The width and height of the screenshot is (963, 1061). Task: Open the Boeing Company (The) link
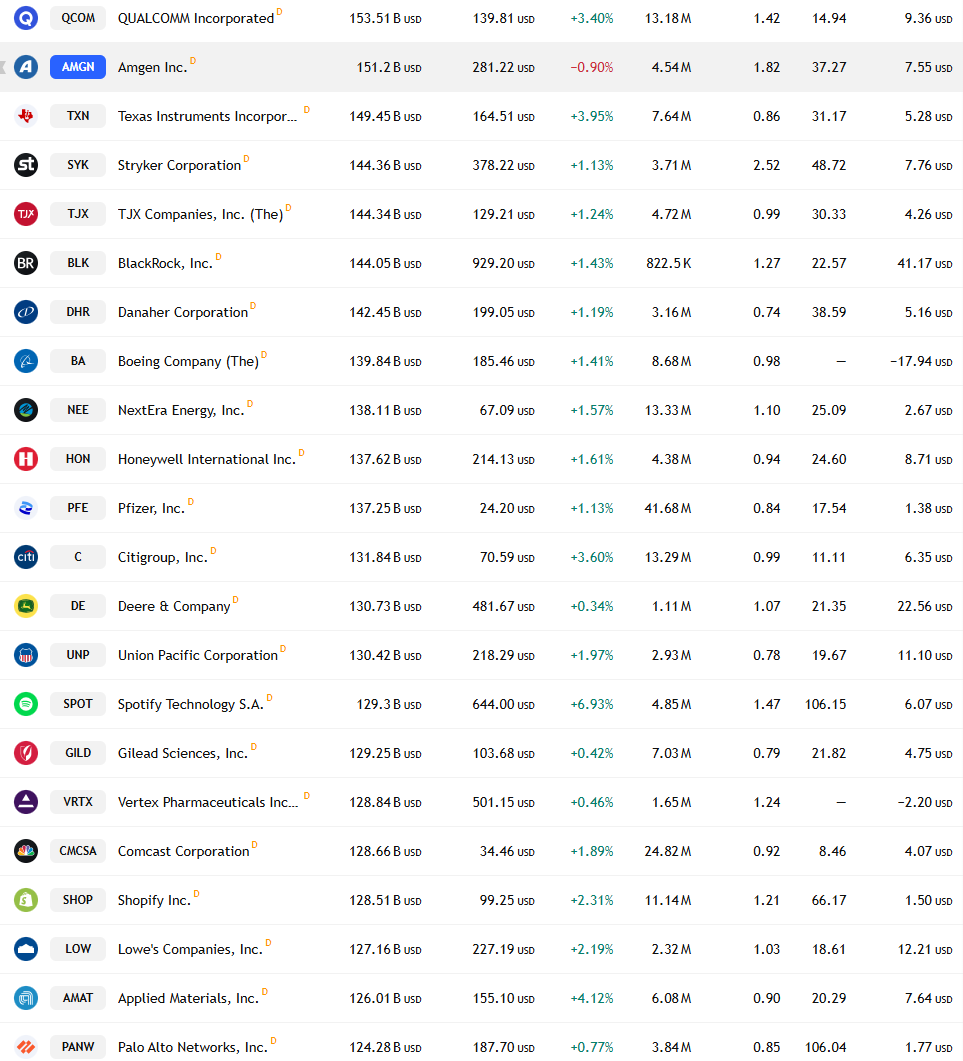[x=188, y=361]
